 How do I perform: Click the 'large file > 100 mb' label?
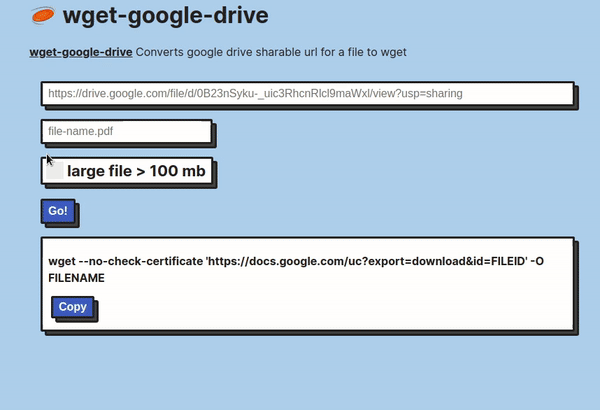[136, 171]
